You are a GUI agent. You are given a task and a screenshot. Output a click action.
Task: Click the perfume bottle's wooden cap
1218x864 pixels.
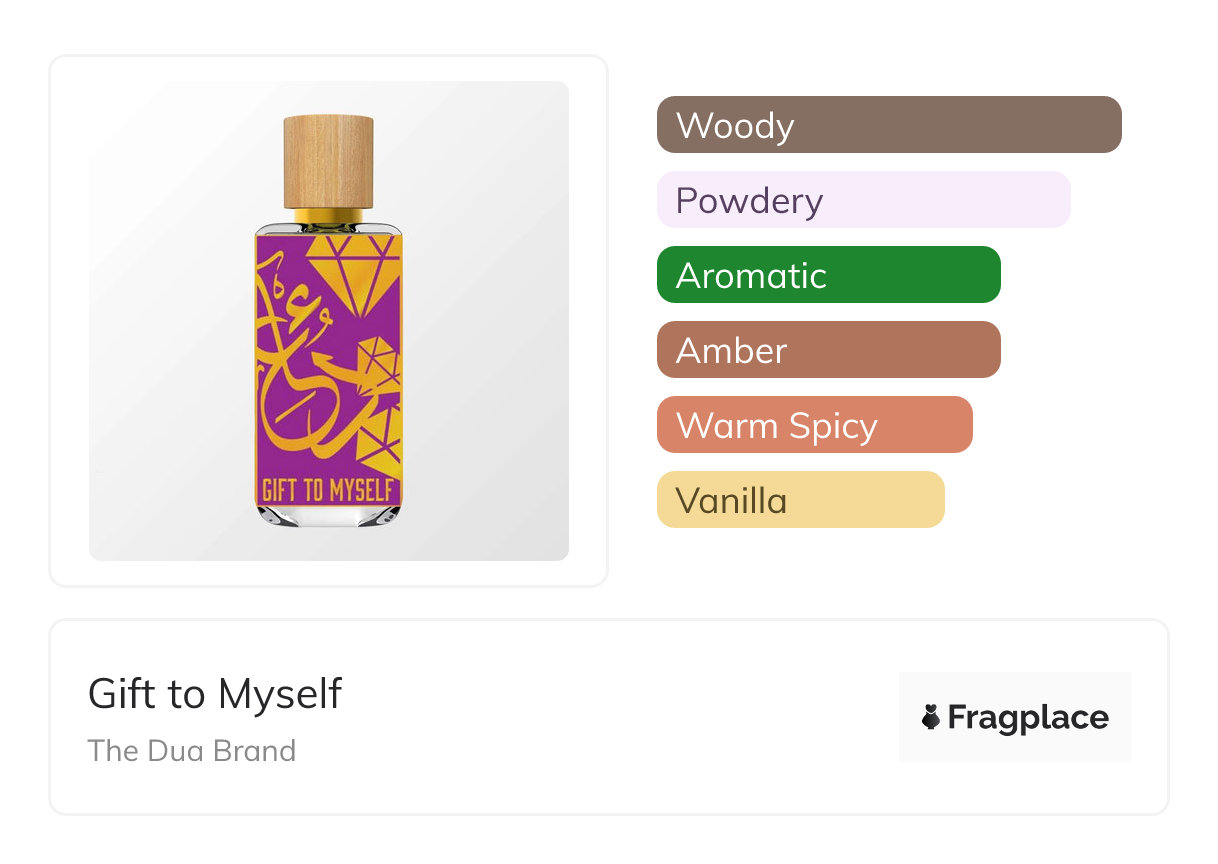click(x=328, y=162)
